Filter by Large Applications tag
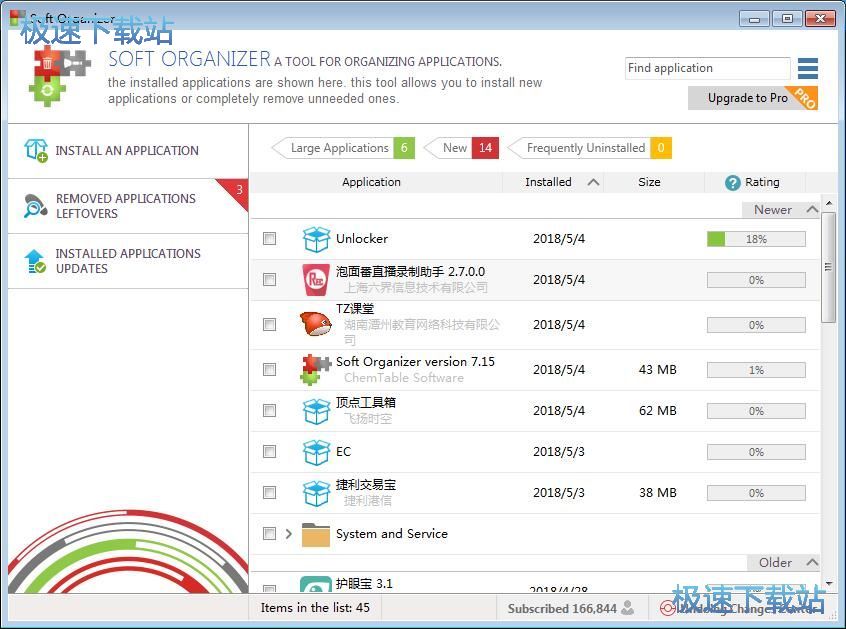This screenshot has height=629, width=846. (x=344, y=148)
